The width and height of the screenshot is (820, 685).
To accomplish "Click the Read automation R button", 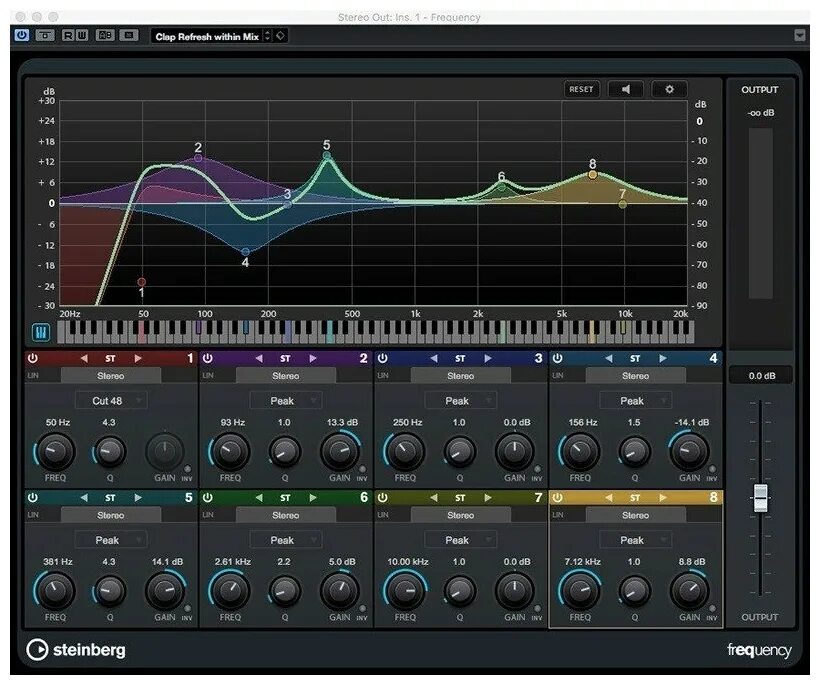I will (68, 36).
